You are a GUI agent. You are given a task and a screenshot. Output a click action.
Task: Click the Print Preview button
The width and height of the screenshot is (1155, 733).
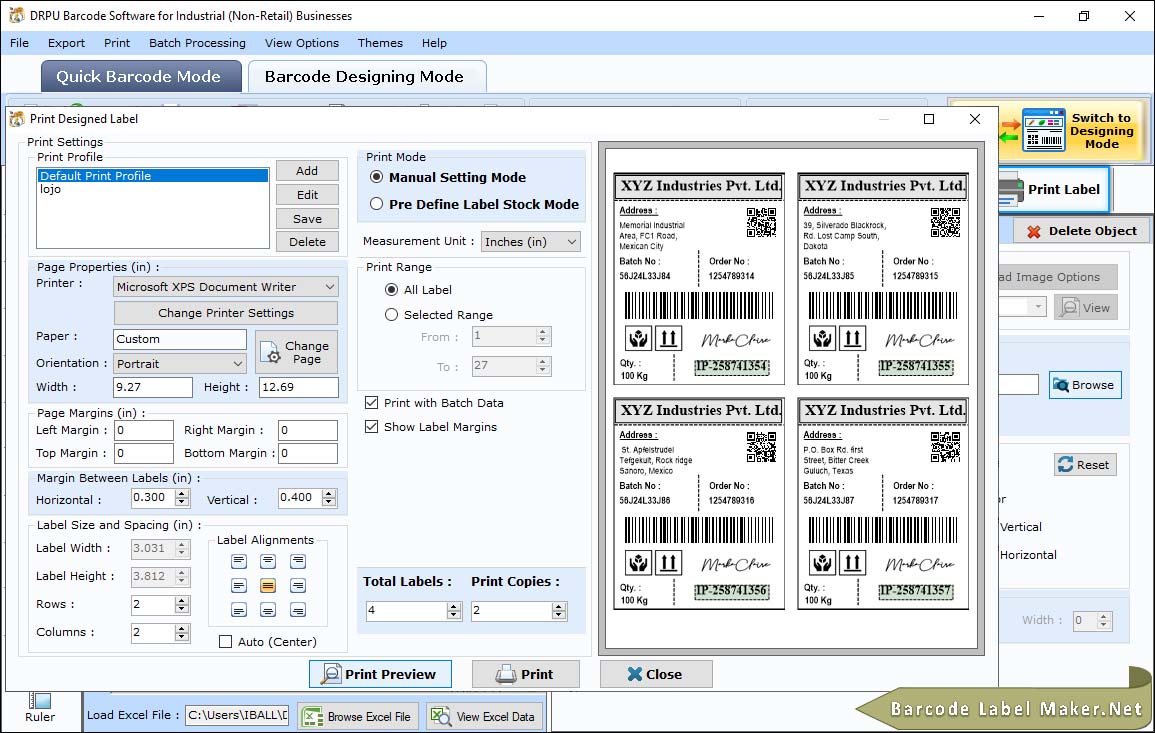tap(380, 674)
